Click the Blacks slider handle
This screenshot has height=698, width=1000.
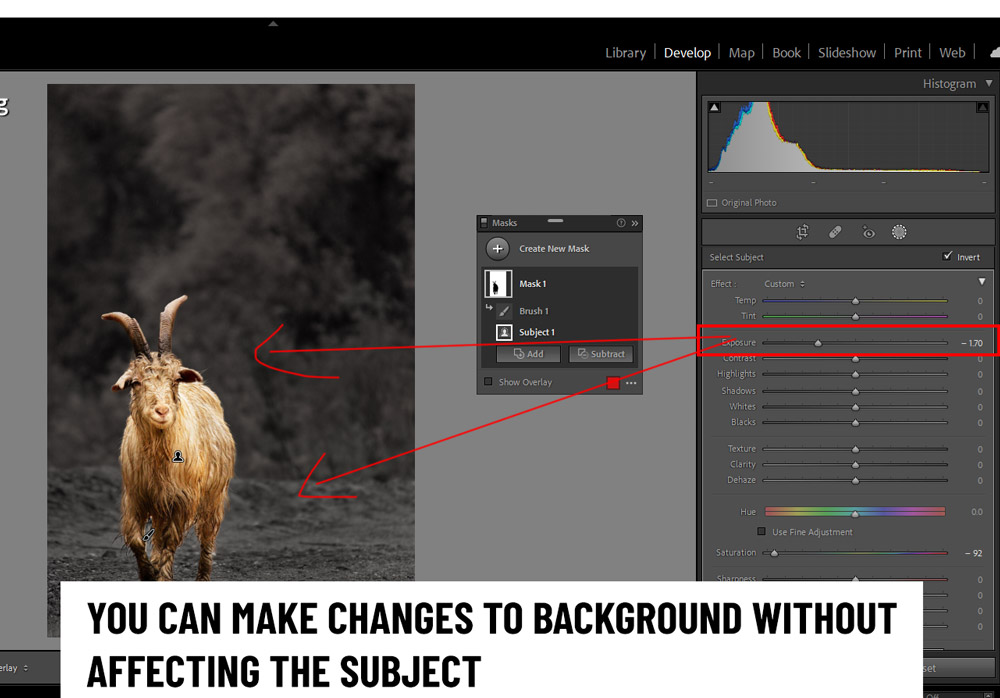pos(855,422)
